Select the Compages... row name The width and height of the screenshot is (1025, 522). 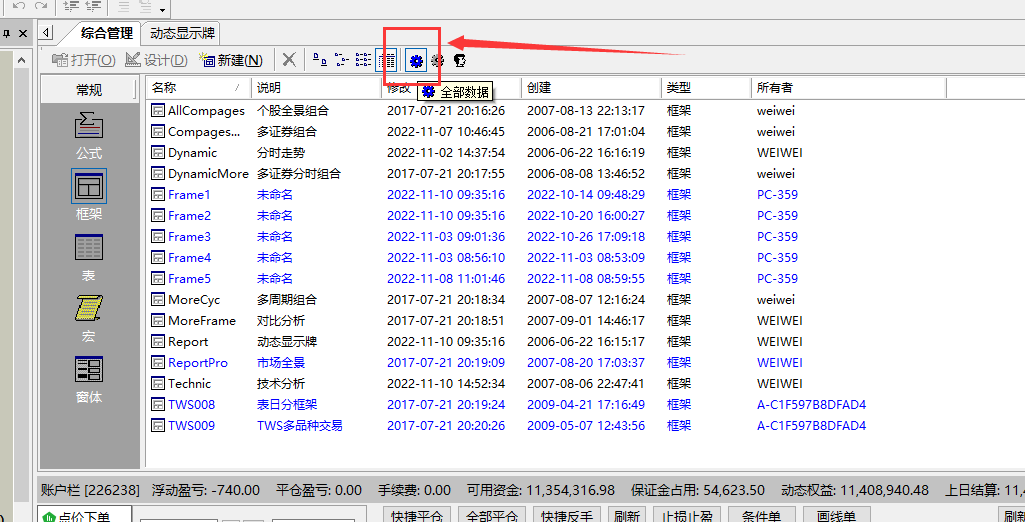[204, 132]
